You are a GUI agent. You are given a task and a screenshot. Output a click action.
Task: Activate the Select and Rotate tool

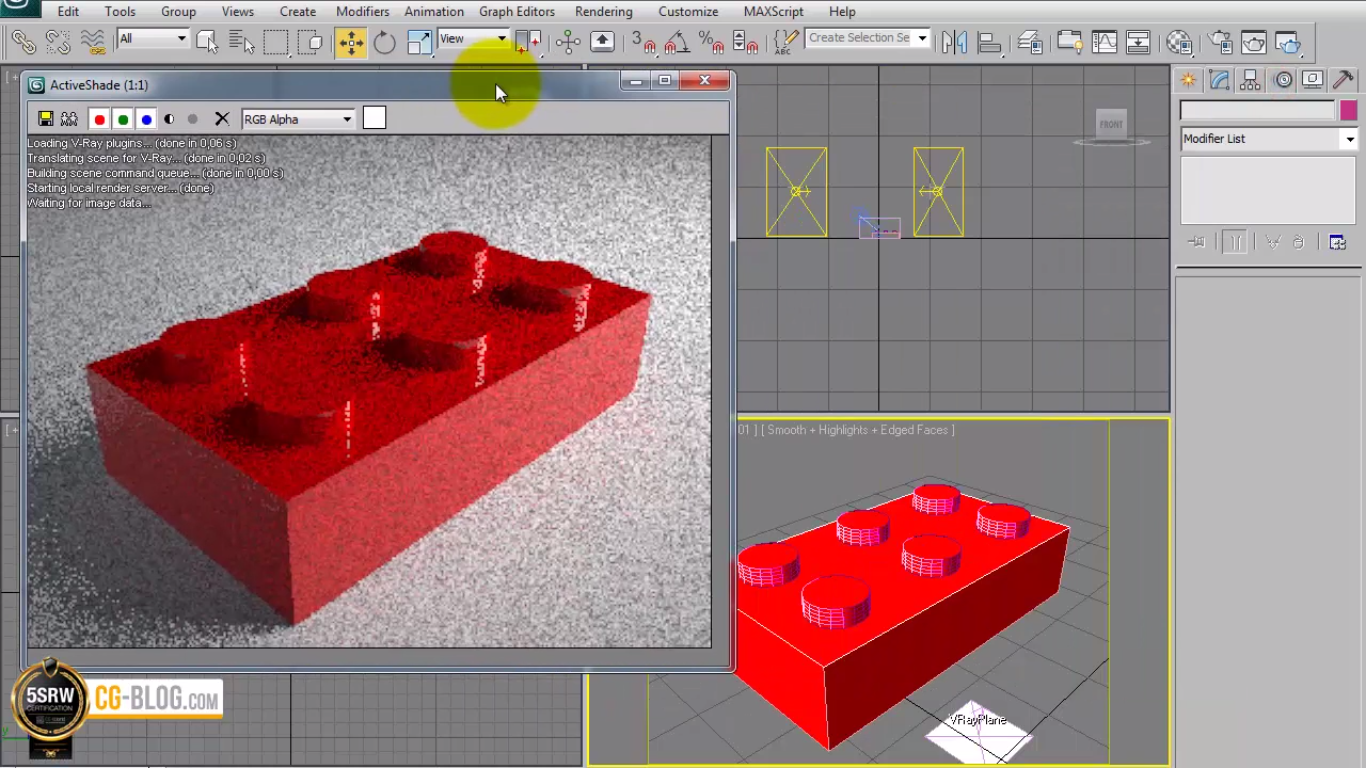click(x=385, y=42)
